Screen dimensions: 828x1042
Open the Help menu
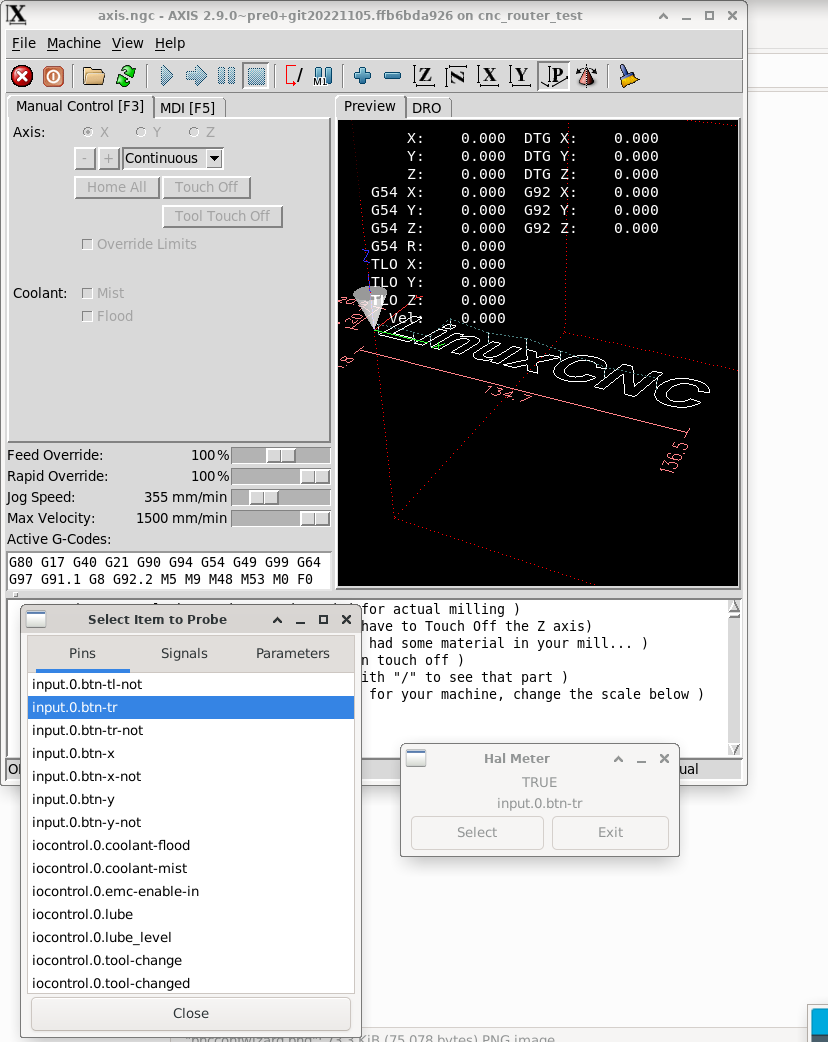coord(170,43)
